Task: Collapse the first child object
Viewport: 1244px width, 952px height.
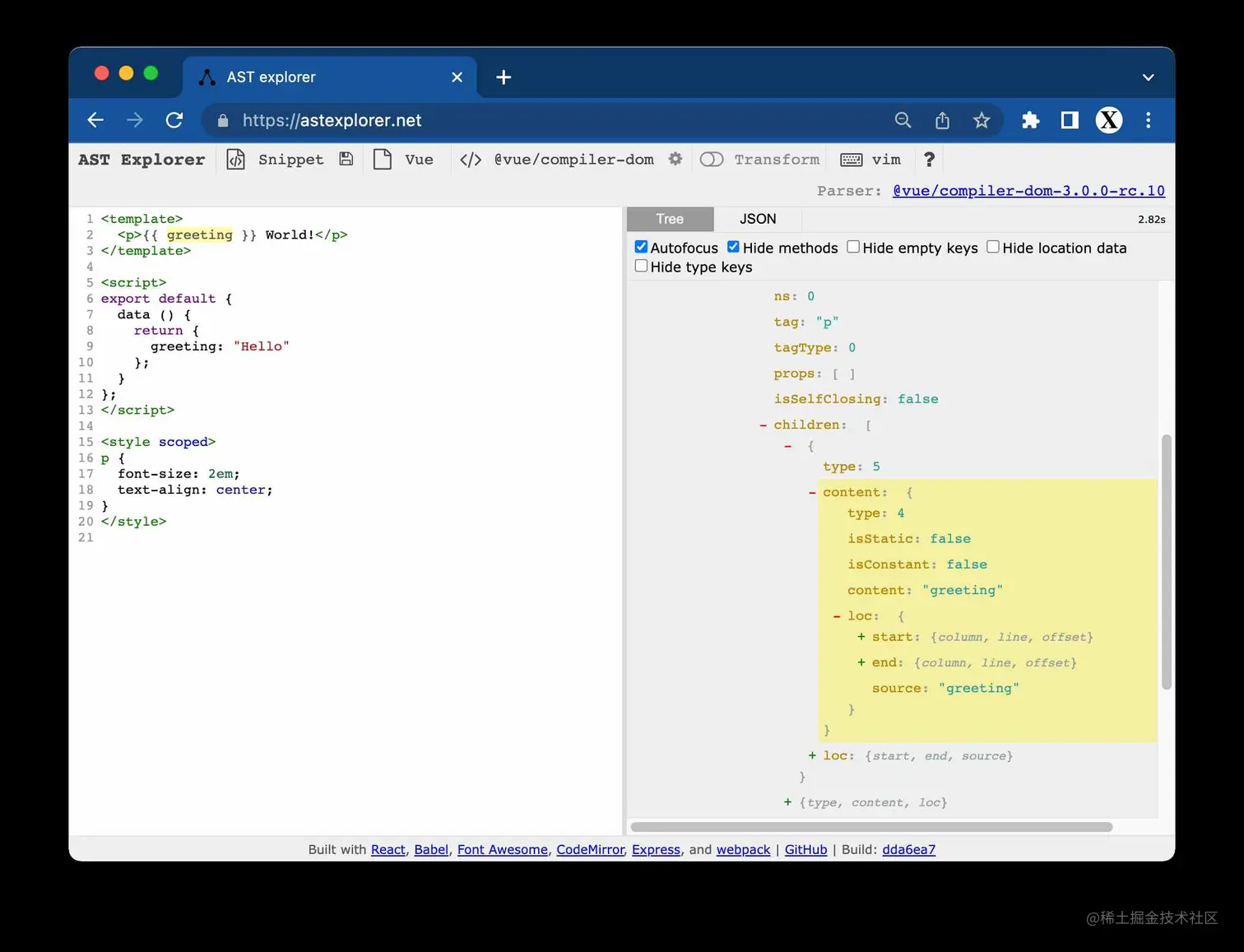Action: tap(788, 446)
